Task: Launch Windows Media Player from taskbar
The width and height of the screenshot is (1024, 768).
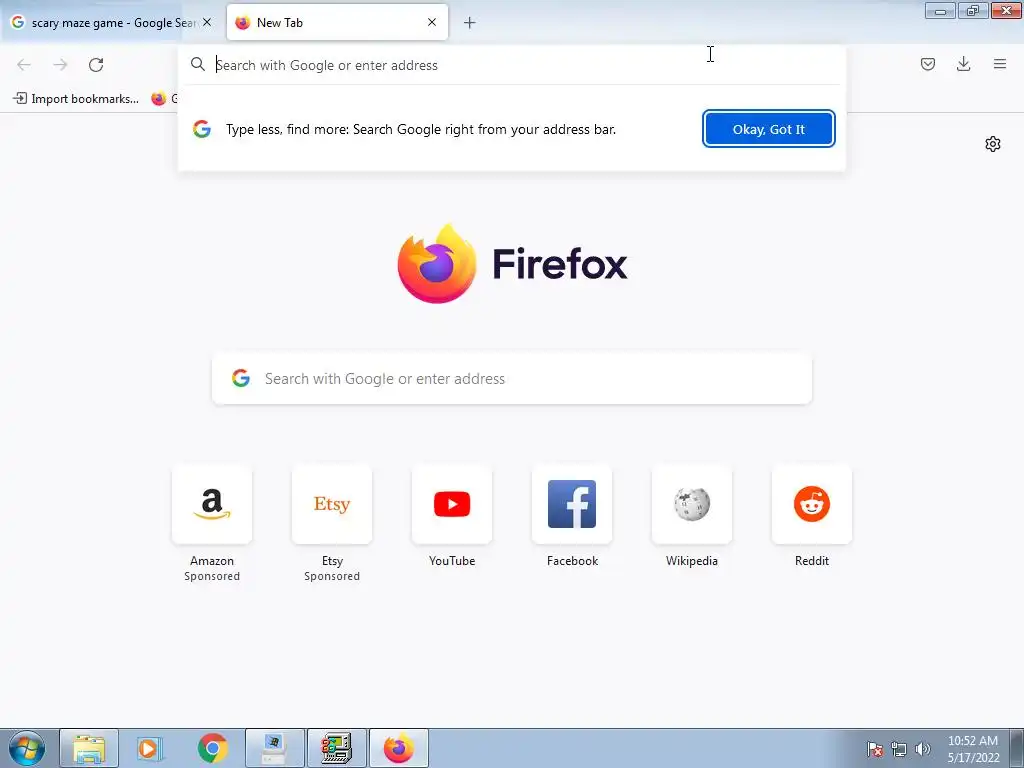Action: 150,748
